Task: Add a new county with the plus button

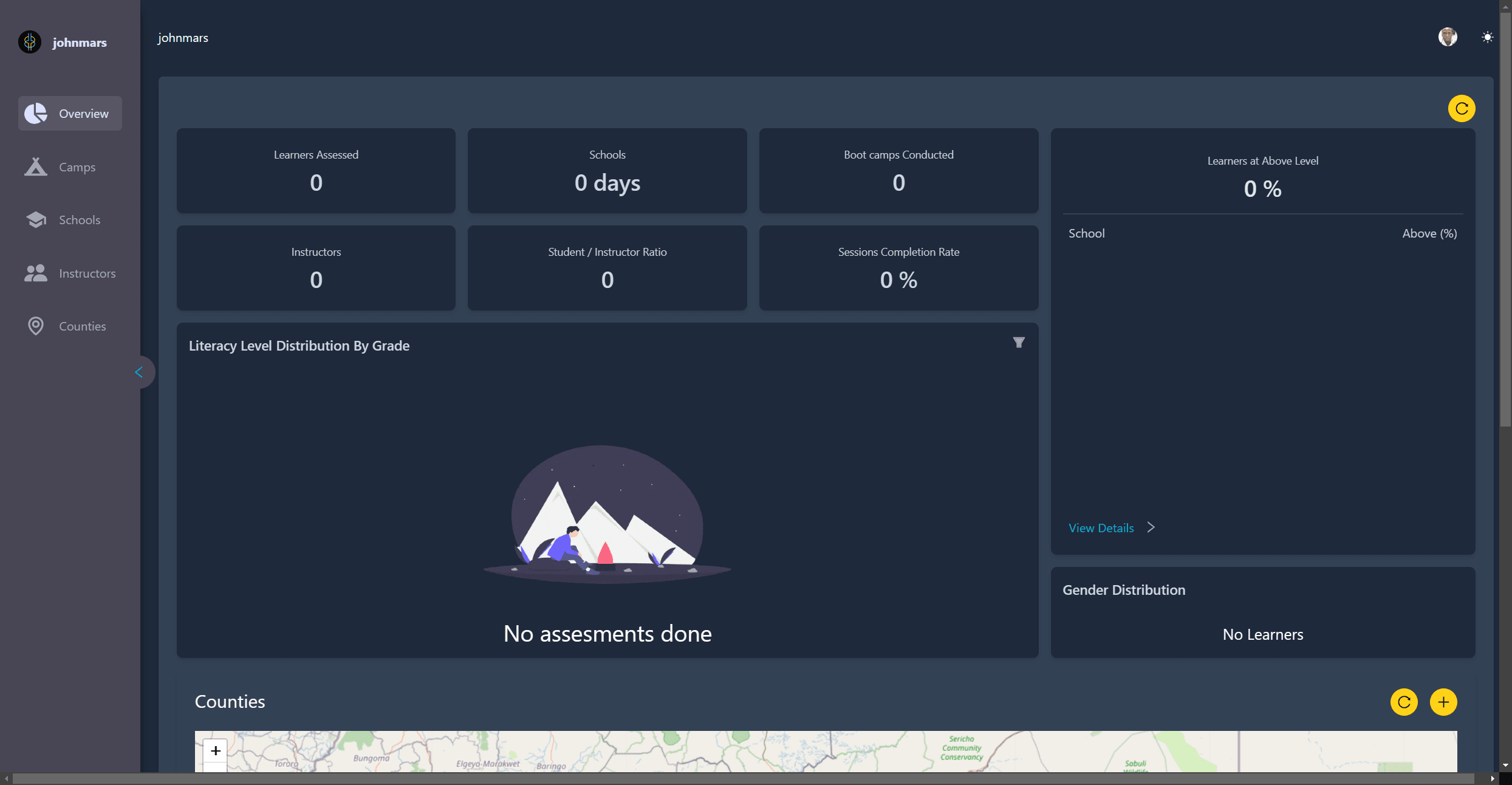Action: [1444, 702]
